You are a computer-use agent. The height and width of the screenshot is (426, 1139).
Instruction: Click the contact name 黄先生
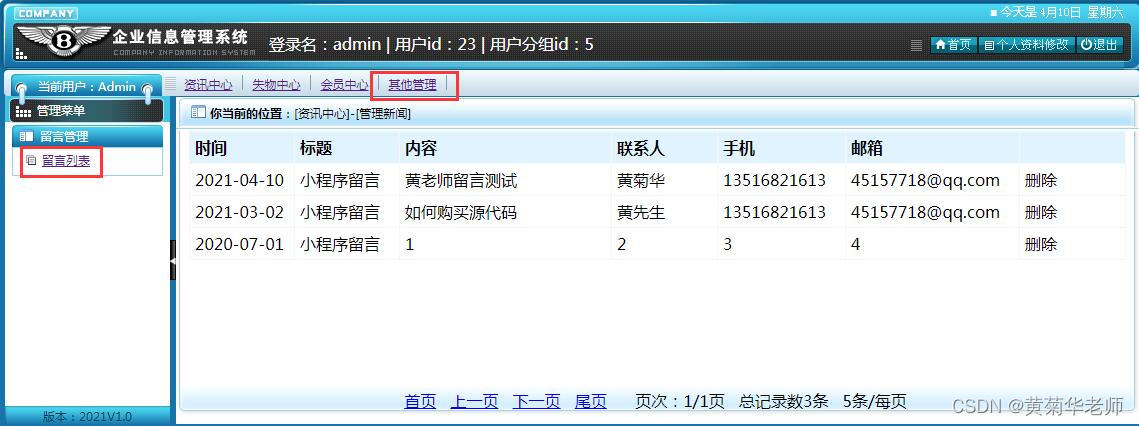click(x=641, y=212)
